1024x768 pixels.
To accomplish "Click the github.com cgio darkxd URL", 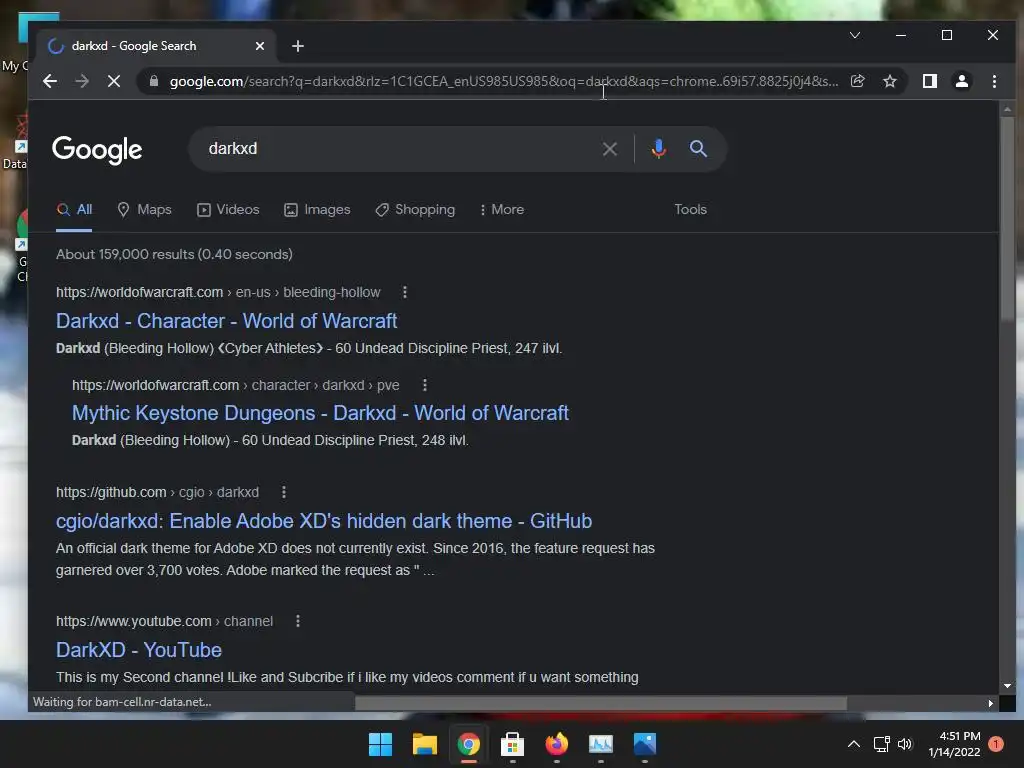I will pyautogui.click(x=157, y=492).
